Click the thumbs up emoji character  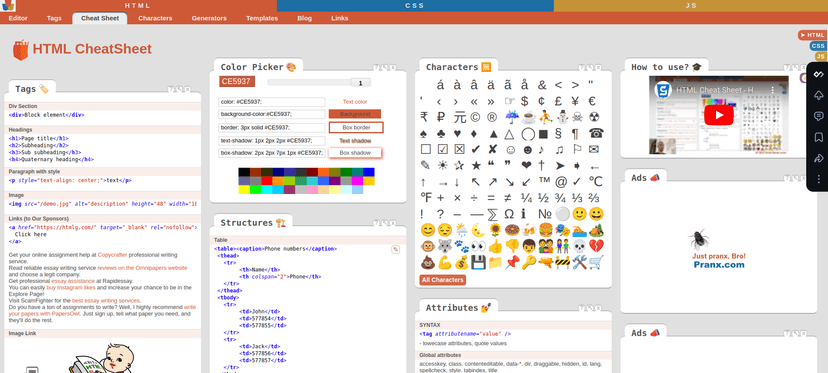pyautogui.click(x=495, y=246)
